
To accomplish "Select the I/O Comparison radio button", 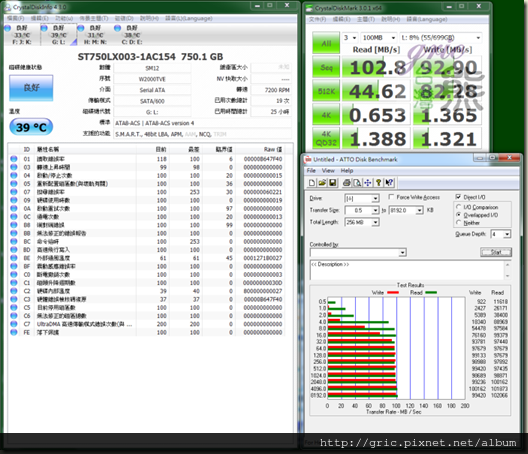I will coord(458,207).
